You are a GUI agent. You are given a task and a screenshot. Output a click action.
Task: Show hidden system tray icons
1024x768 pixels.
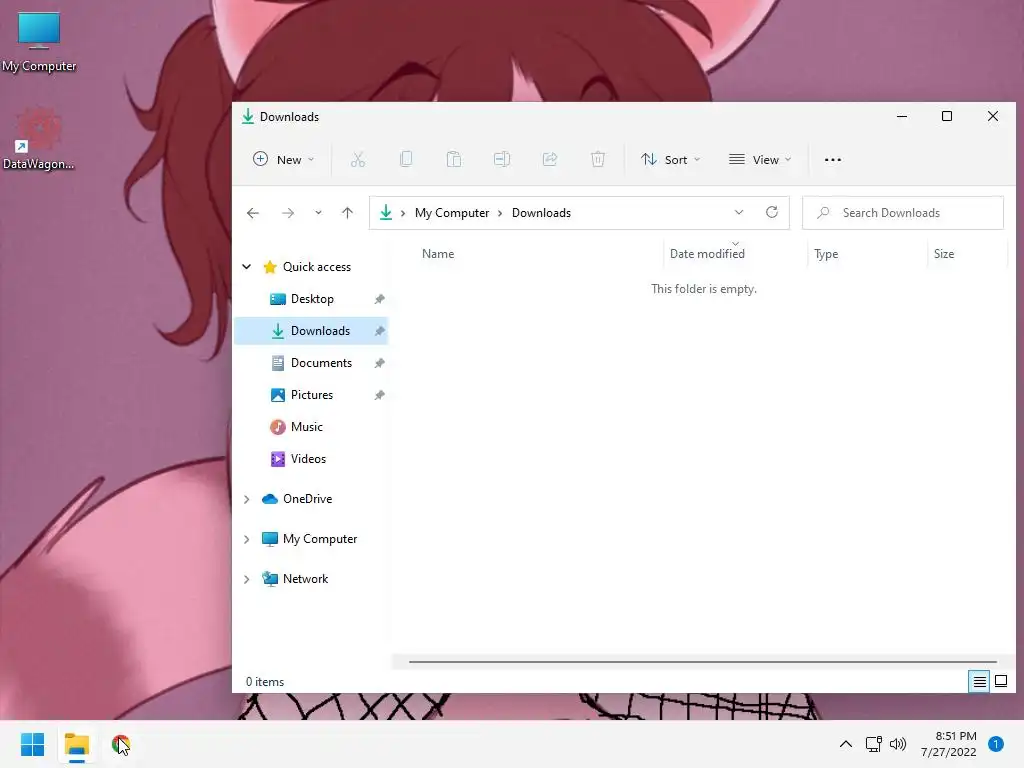click(846, 744)
